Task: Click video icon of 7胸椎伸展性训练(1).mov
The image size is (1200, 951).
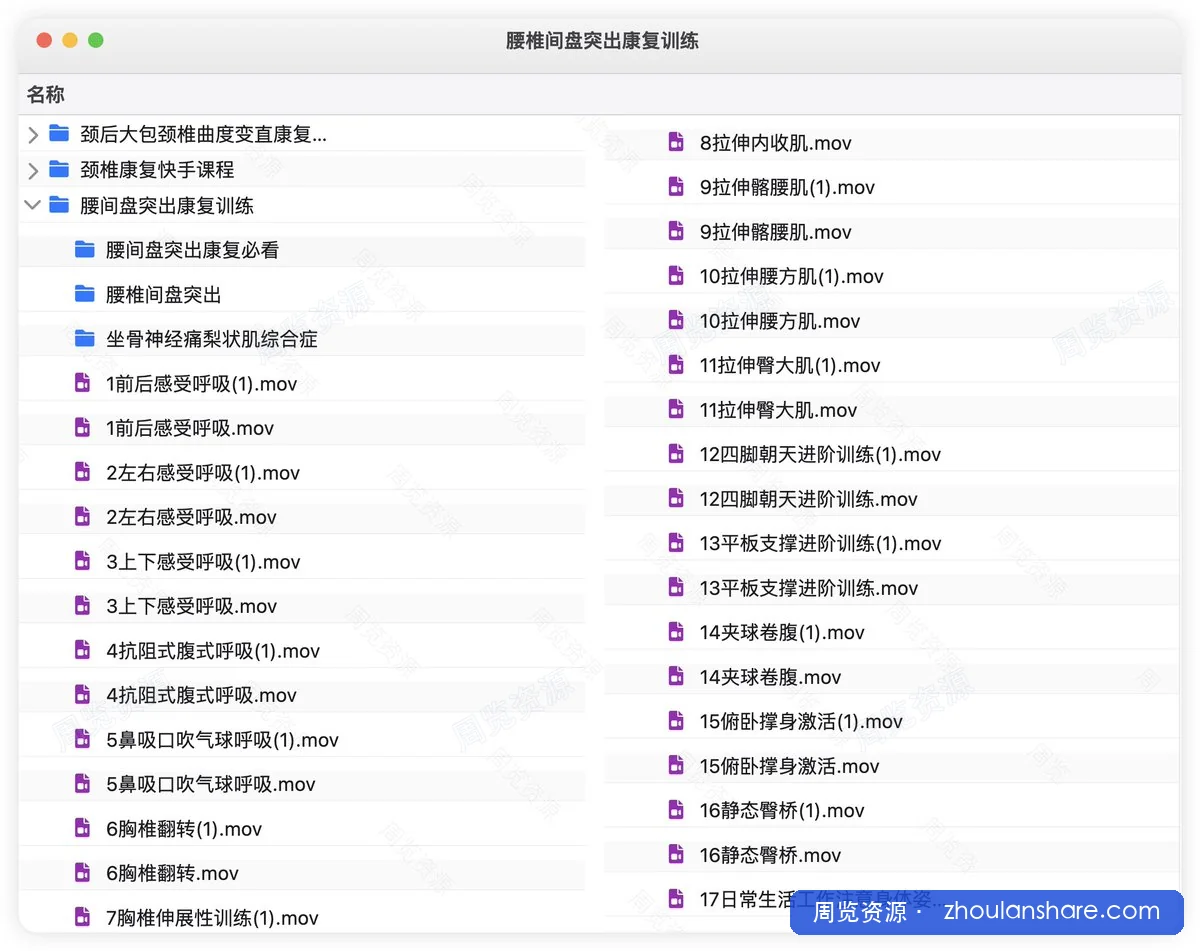Action: point(83,917)
